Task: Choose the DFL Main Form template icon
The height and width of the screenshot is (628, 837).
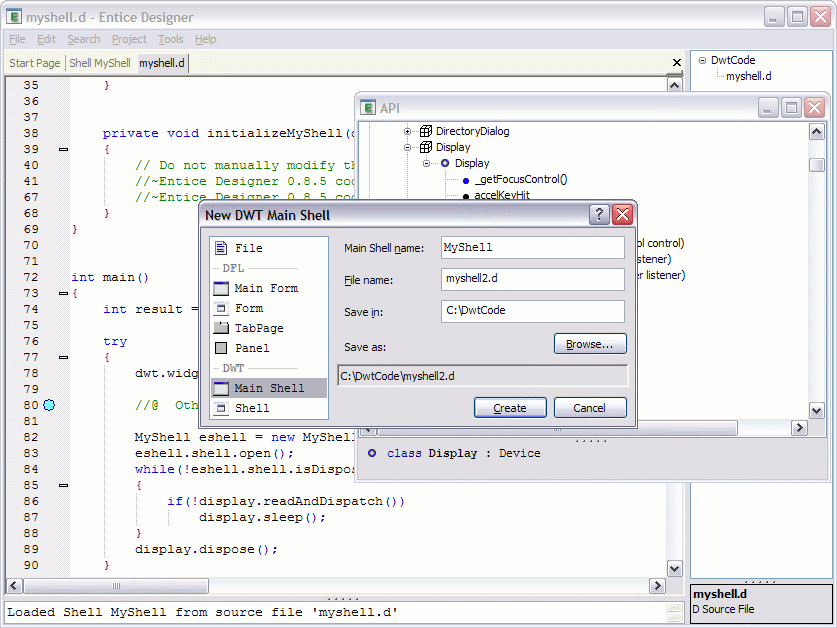Action: 220,288
